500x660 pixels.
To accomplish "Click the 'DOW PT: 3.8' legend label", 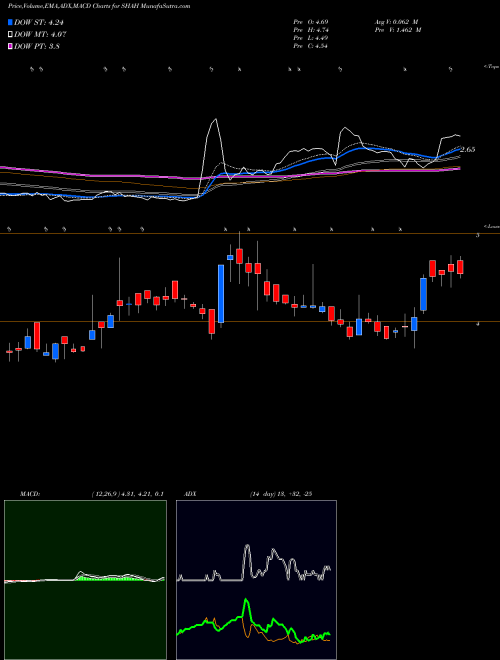I will tap(37, 46).
